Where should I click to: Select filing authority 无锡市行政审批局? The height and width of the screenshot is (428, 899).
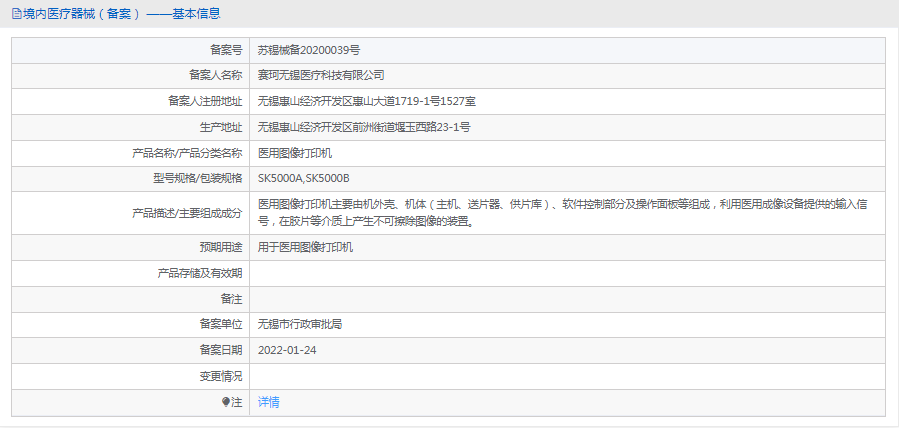(300, 324)
